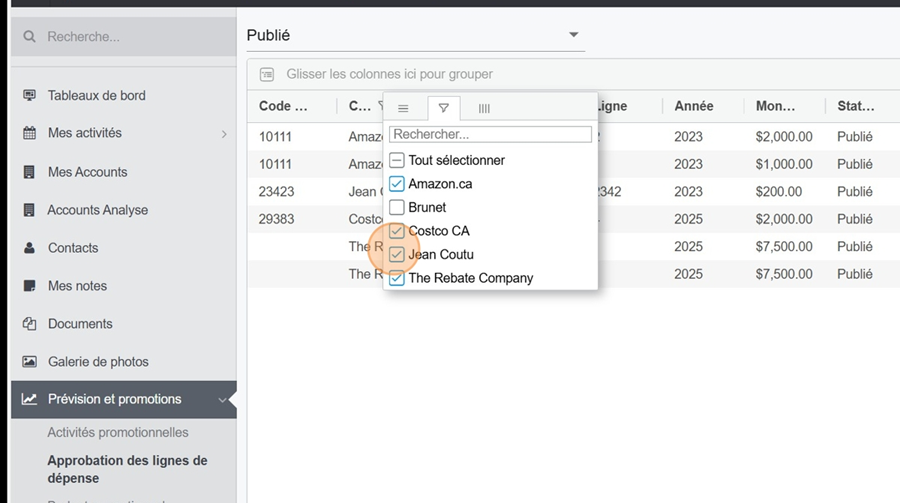Check the Brunet filter checkbox

(x=397, y=207)
